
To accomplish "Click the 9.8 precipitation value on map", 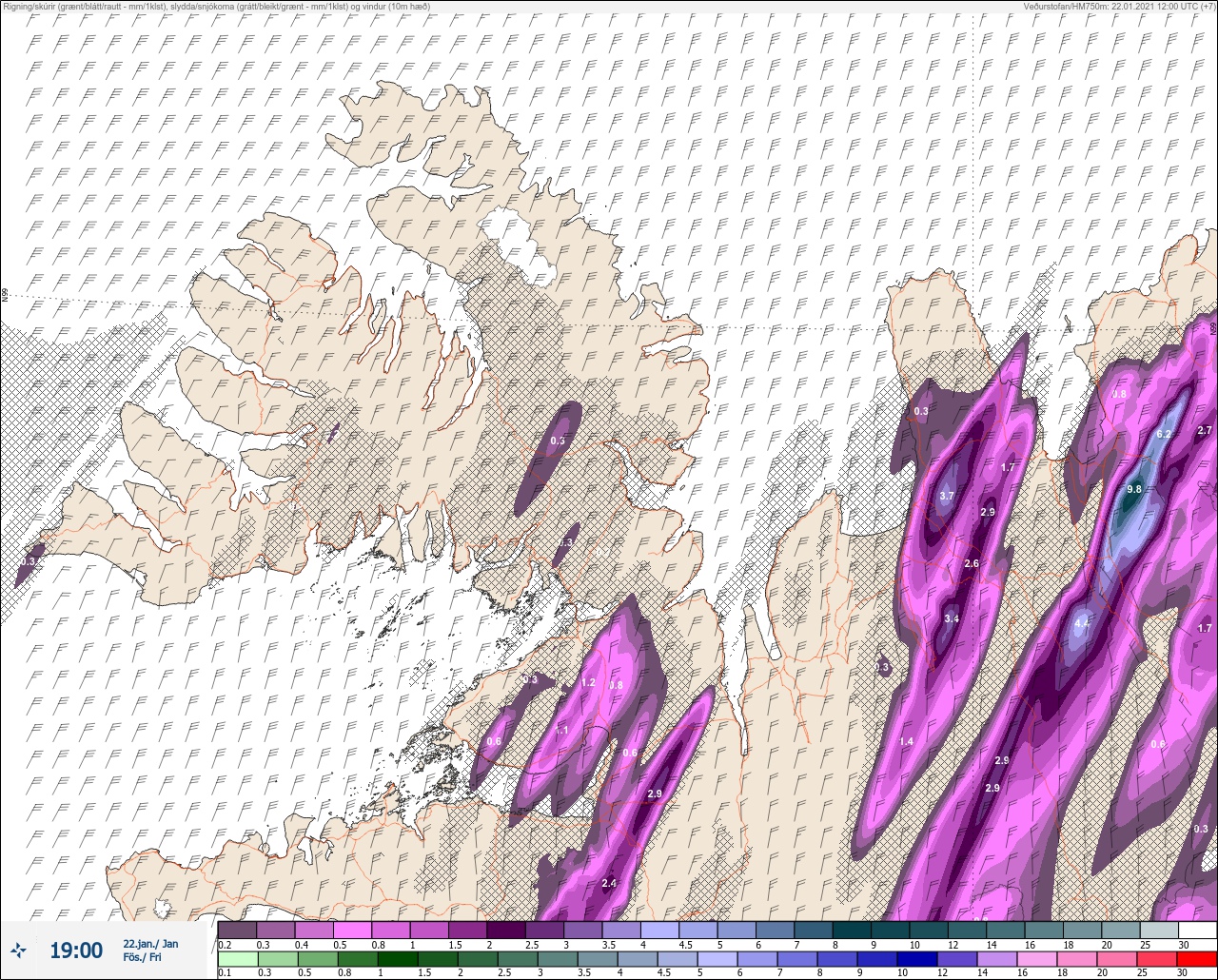I will coord(1133,489).
